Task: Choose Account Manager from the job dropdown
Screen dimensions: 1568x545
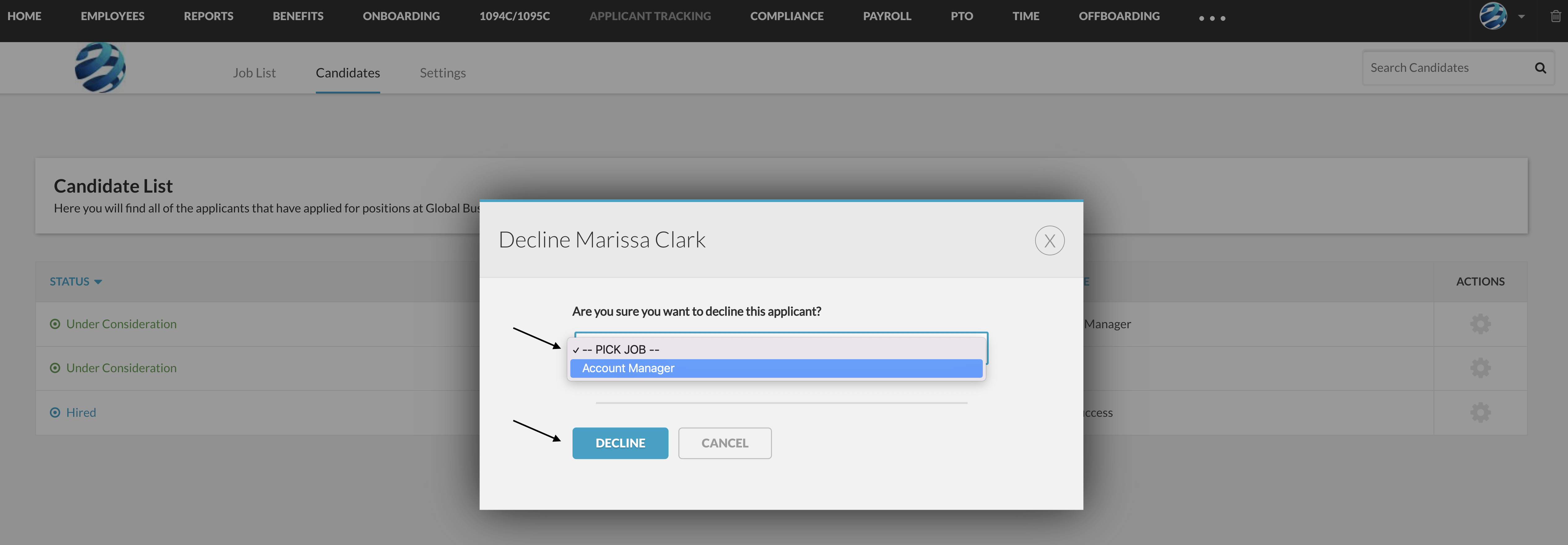Action: (x=776, y=368)
